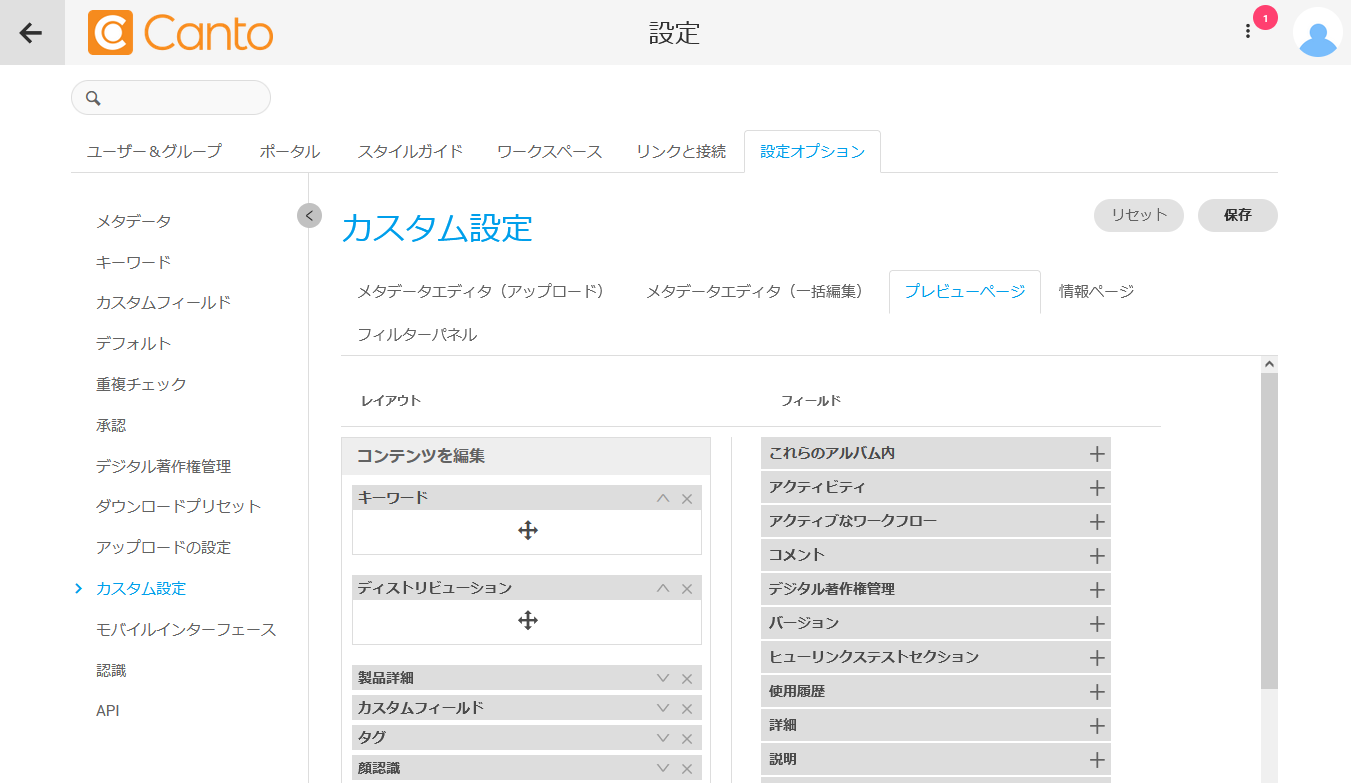
Task: Open メタデータ in left sidebar
Action: tap(133, 221)
